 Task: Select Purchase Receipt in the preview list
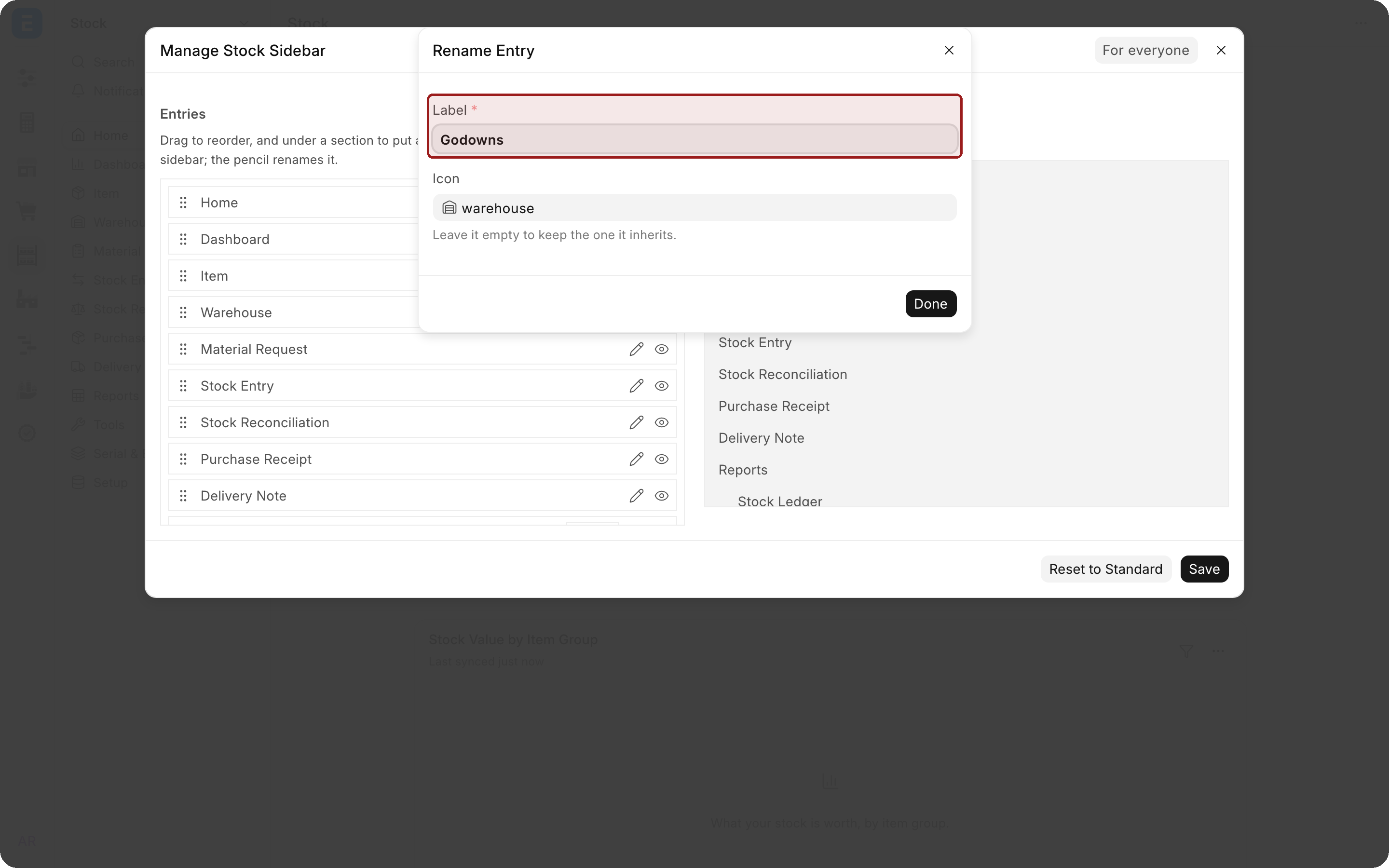tap(774, 407)
